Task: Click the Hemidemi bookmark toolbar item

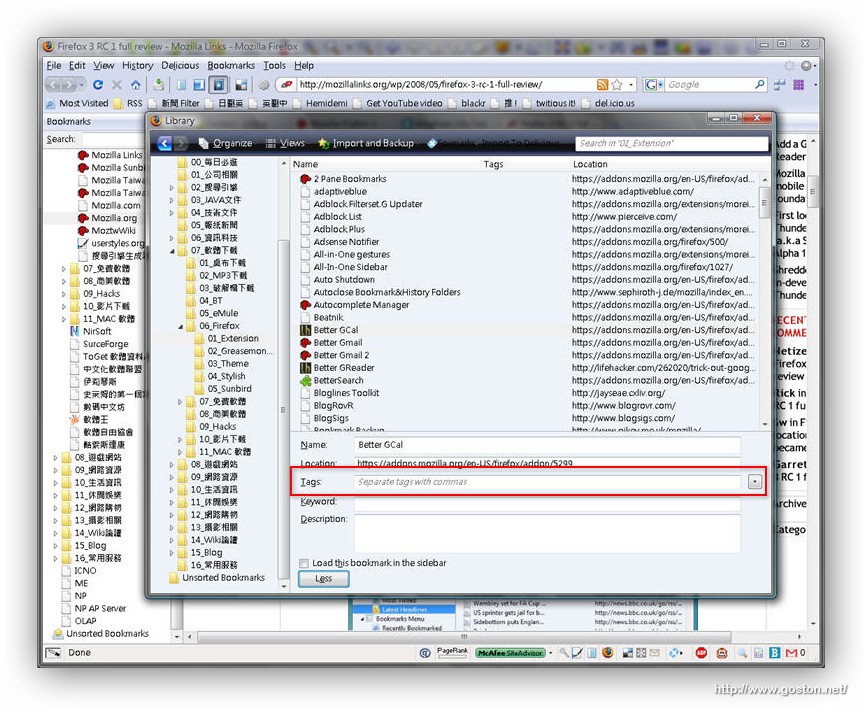Action: point(320,103)
